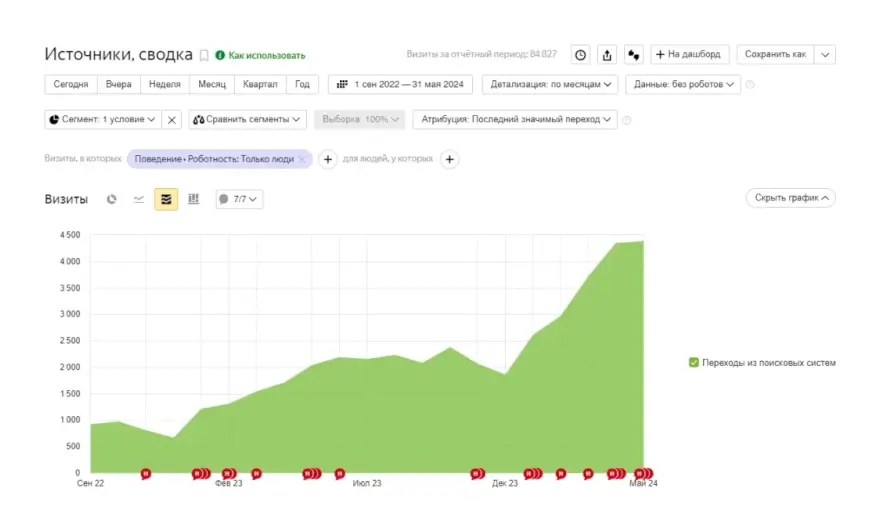Screen dimensions: 880x532
Task: Expand the 'Данные: без роботов' dropdown
Action: click(684, 85)
